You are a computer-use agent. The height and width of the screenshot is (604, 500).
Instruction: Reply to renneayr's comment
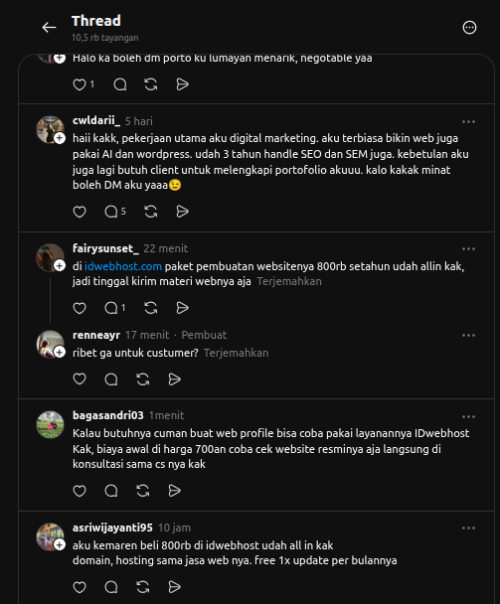(111, 379)
